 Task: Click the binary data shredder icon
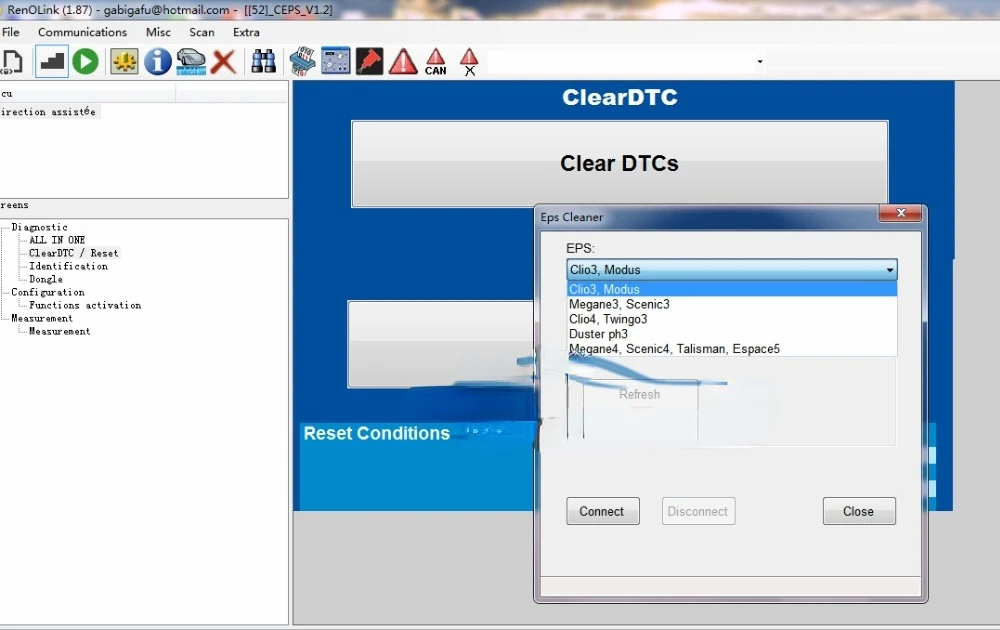click(x=302, y=62)
